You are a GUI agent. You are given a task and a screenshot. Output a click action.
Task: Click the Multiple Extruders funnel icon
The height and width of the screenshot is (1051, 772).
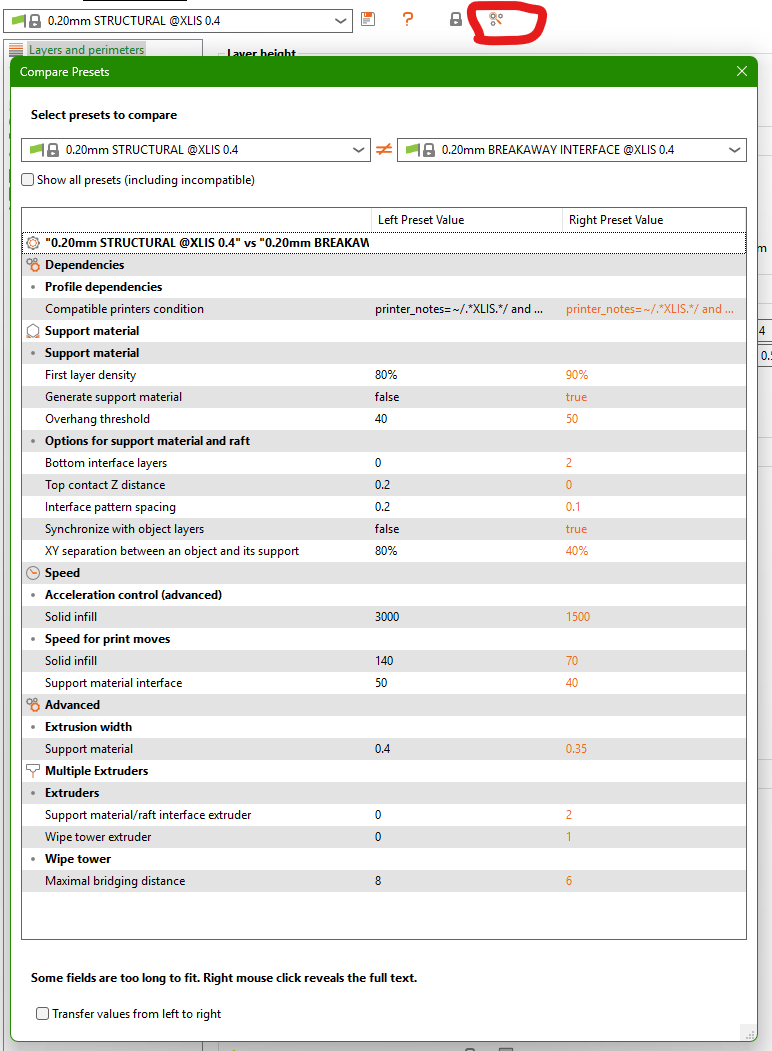coord(33,771)
